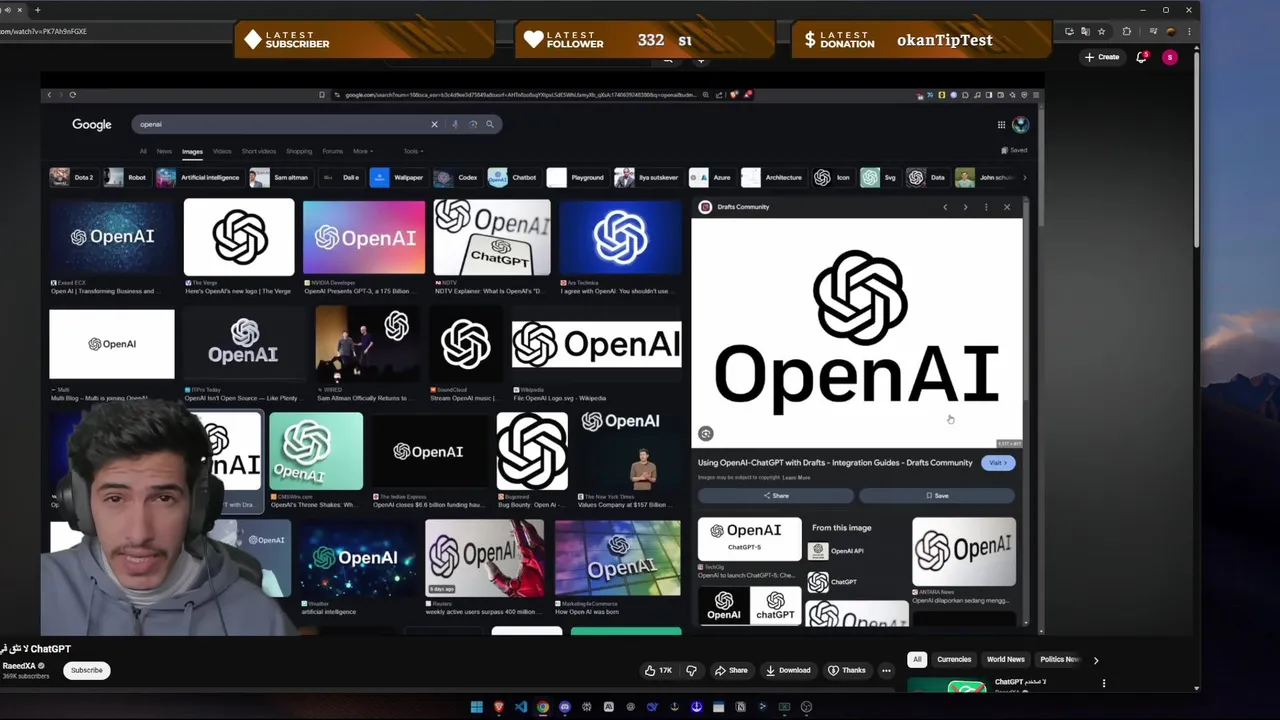Screen dimensions: 1280x720
Task: Select the World News chip
Action: (1005, 659)
